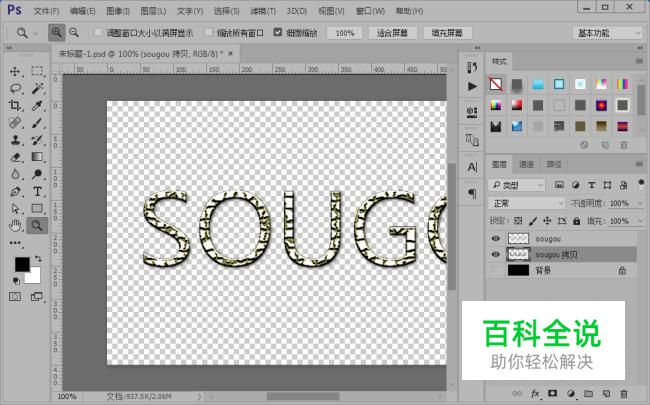
Task: Select the Rectangle shape tool
Action: point(37,209)
